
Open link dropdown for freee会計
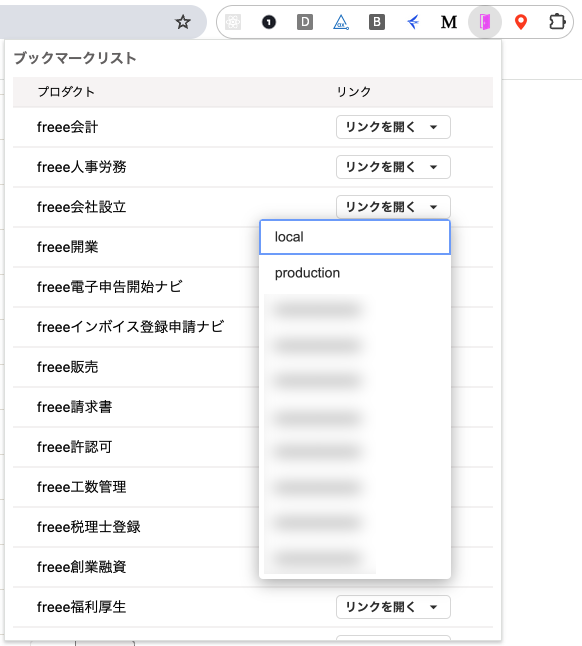[393, 127]
